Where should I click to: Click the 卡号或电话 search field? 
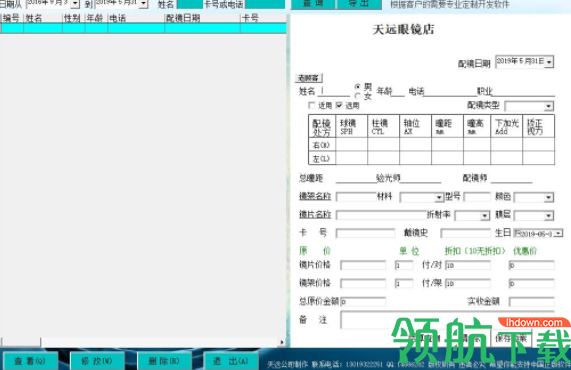265,4
